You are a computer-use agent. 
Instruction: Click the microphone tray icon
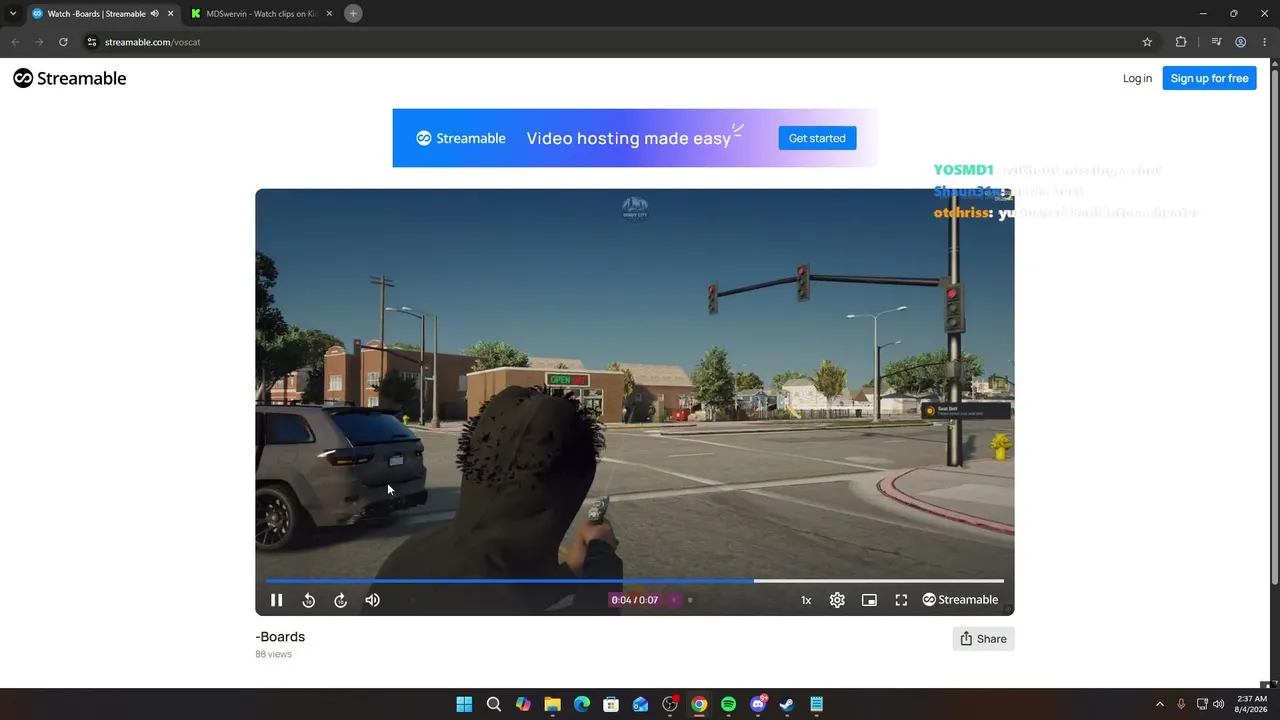click(x=1181, y=704)
